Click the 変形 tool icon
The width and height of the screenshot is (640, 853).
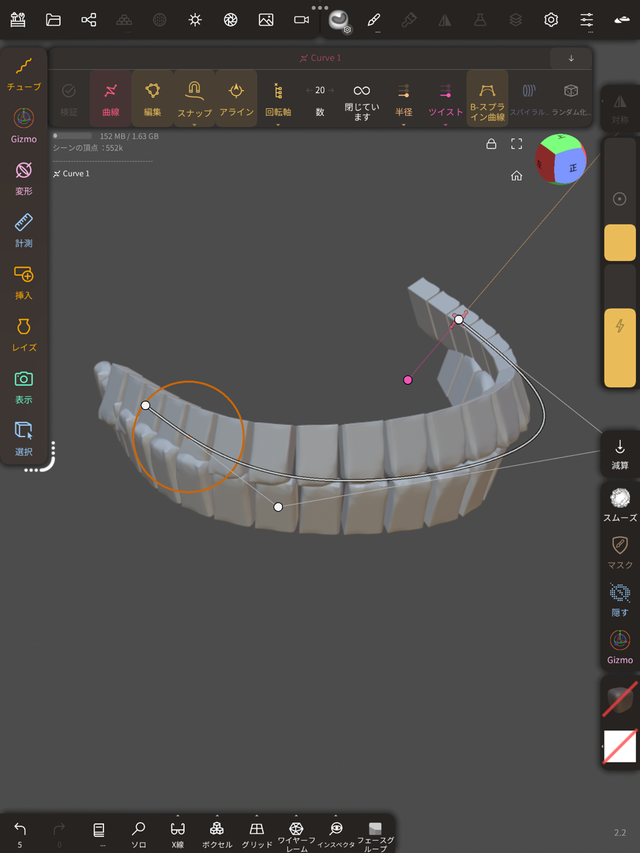tap(24, 177)
